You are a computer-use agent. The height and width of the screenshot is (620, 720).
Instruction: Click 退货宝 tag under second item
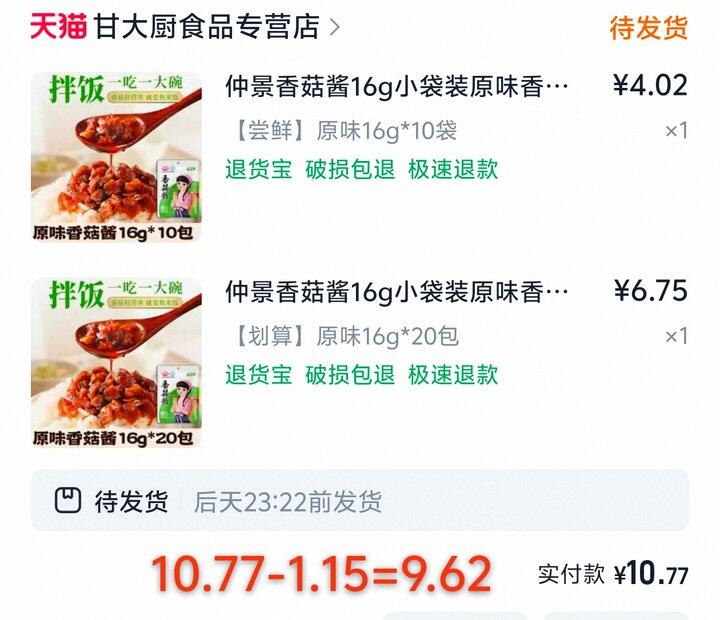click(x=259, y=374)
